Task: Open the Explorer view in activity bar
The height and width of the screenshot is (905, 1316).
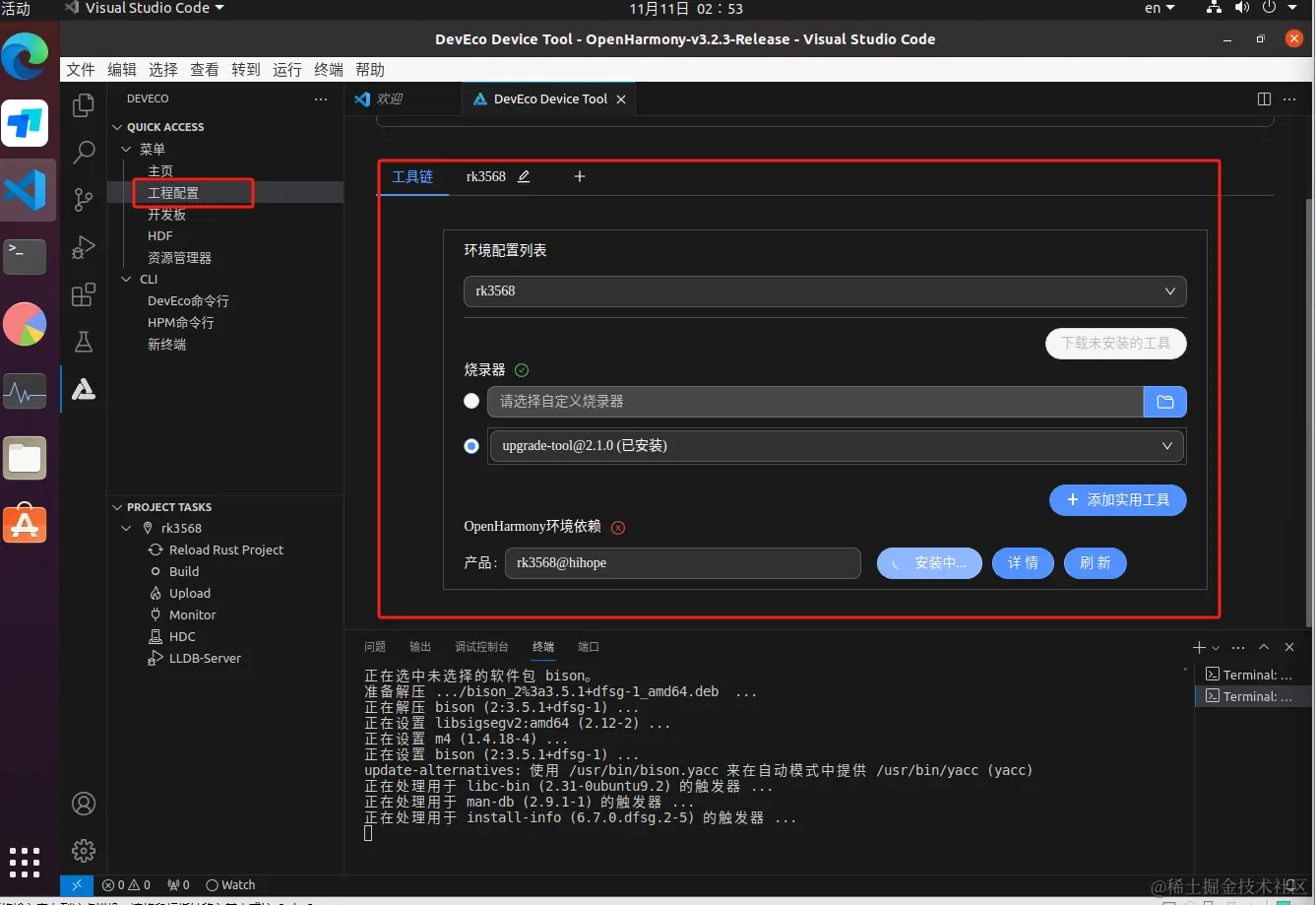Action: [x=84, y=105]
